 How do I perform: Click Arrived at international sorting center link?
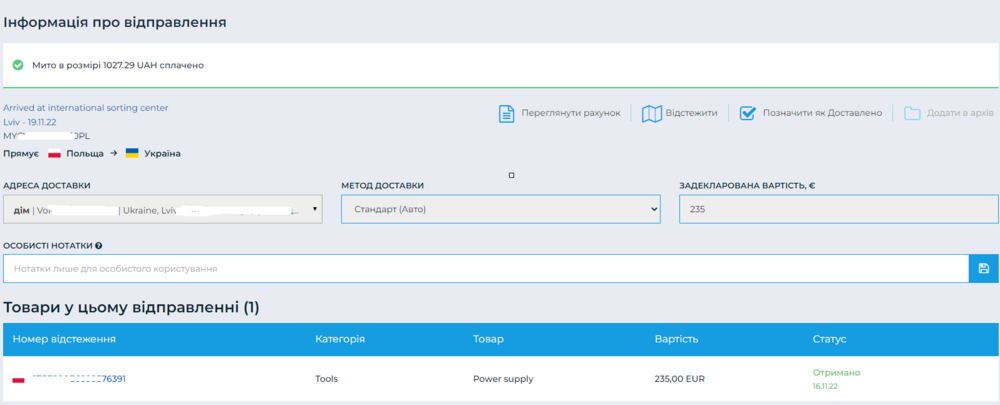coord(86,107)
